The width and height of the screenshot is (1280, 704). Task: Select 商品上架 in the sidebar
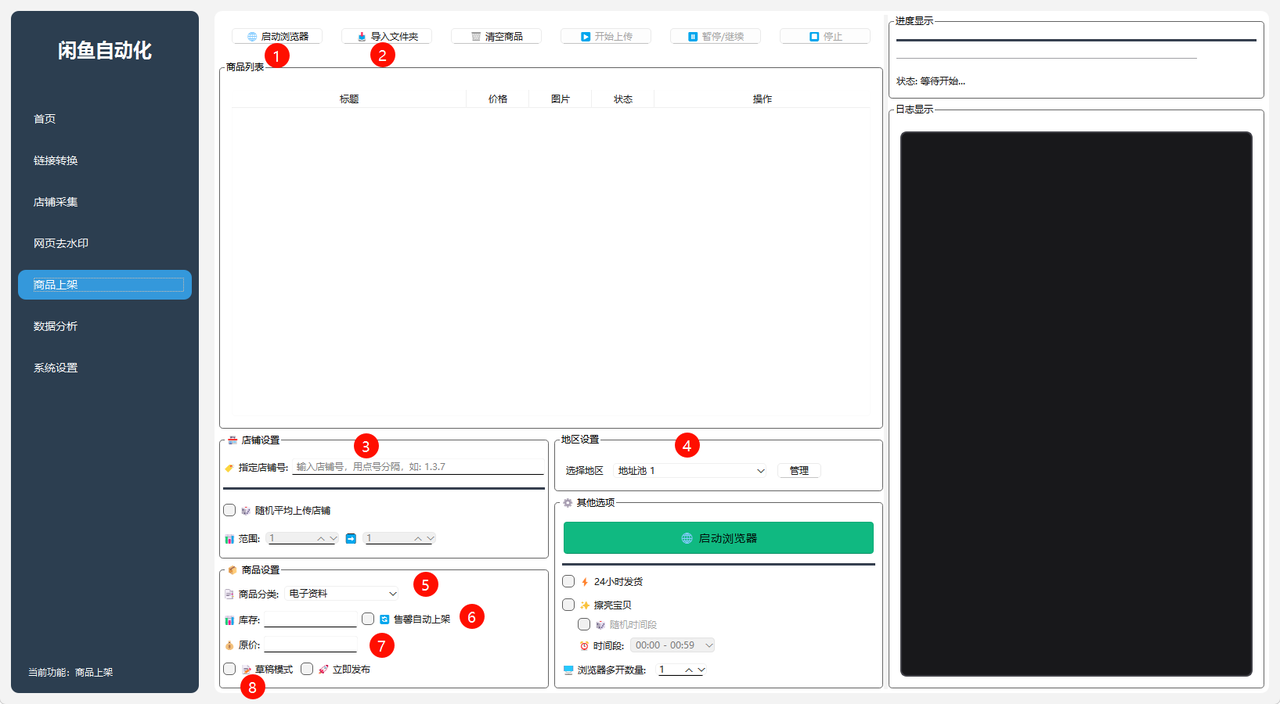click(105, 285)
